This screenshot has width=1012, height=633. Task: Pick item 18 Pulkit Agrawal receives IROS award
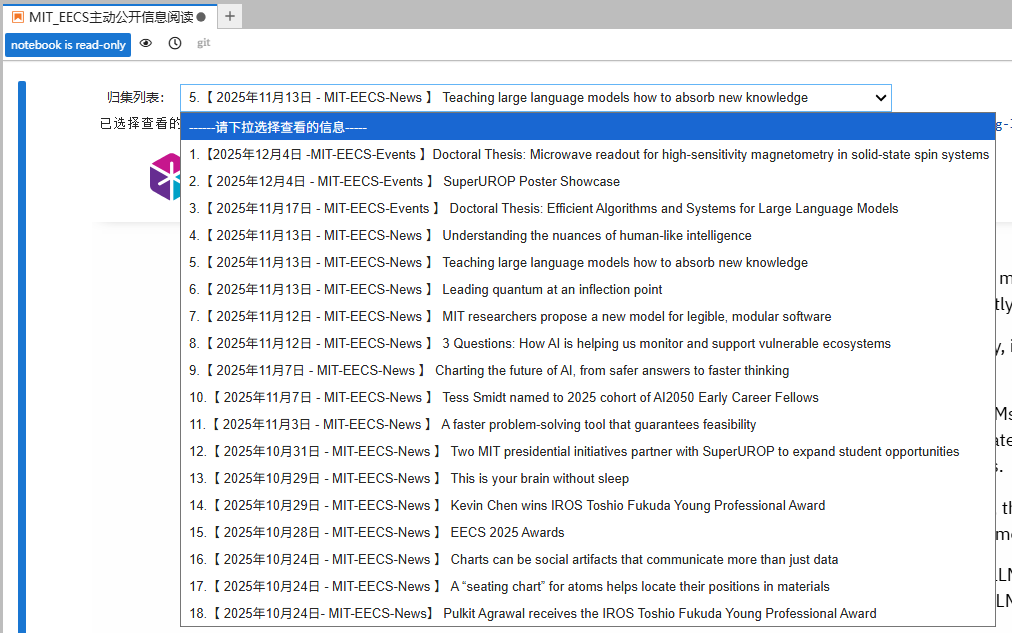pyautogui.click(x=588, y=614)
